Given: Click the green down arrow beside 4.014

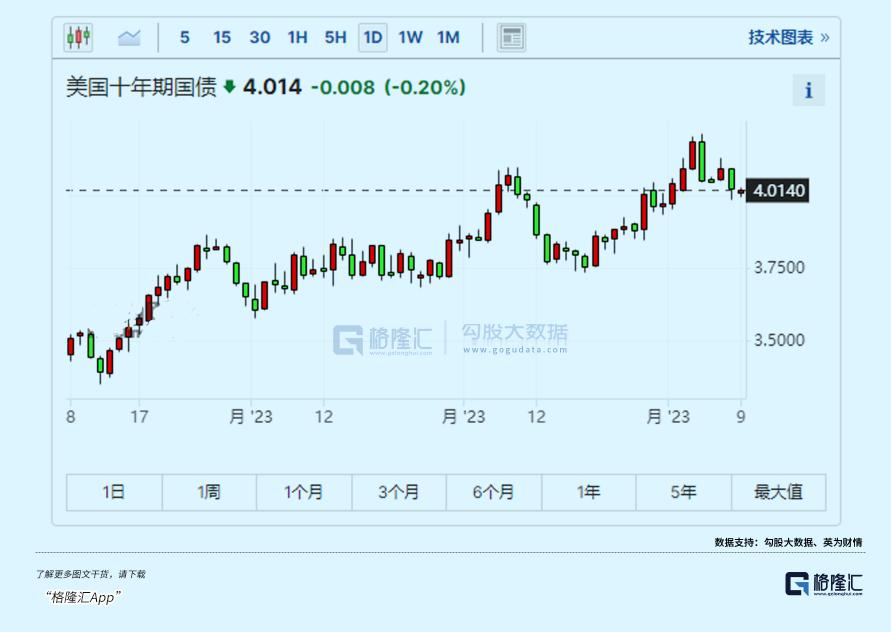Looking at the screenshot, I should click(230, 86).
